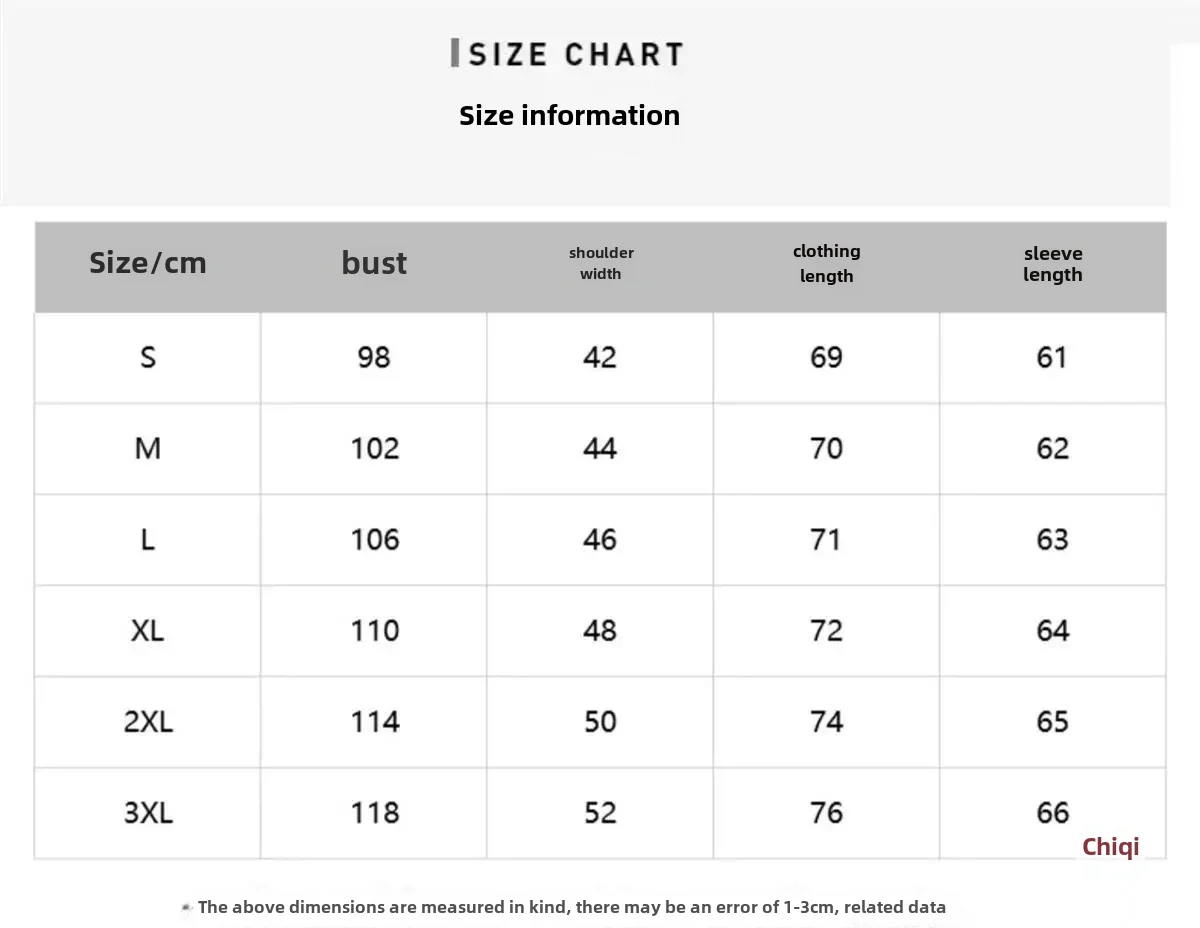
Task: Click the 'shoulder width' column header
Action: click(601, 263)
